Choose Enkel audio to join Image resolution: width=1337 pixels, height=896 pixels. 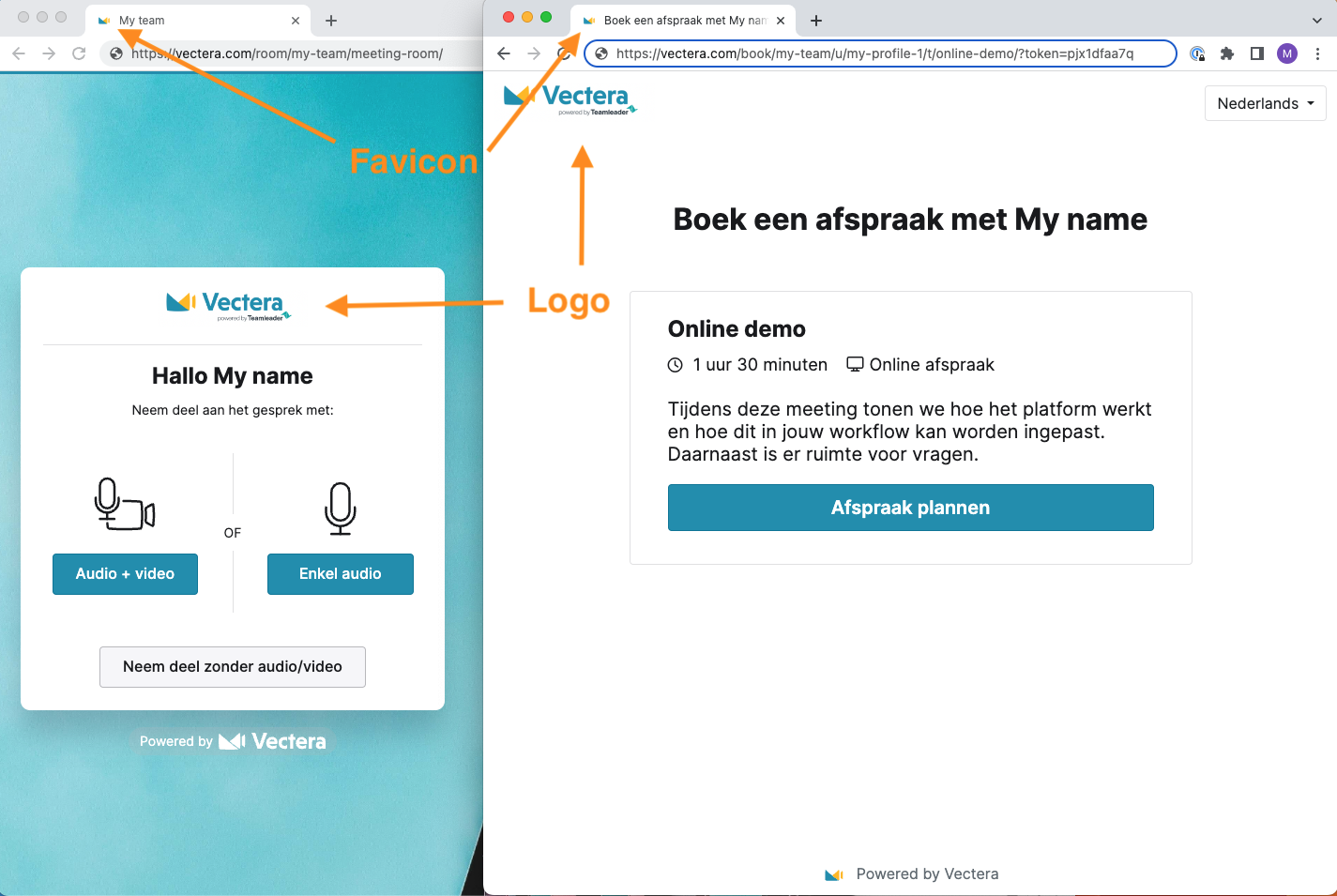340,573
